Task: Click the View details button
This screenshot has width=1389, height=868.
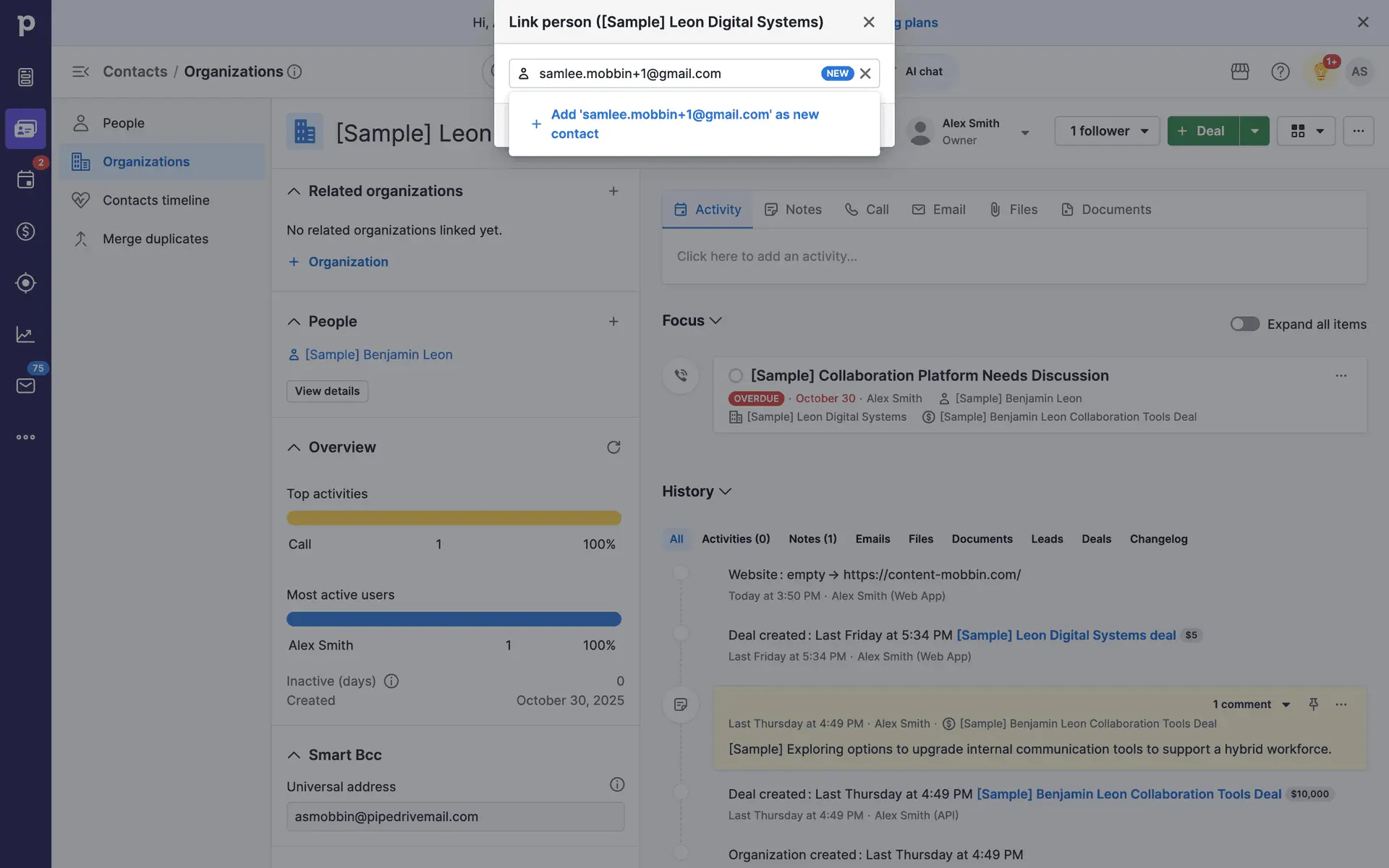Action: point(327,391)
